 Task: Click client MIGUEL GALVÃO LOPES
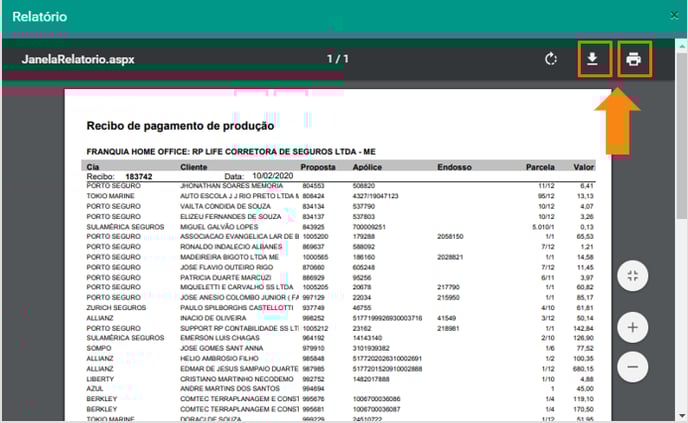[x=219, y=227]
